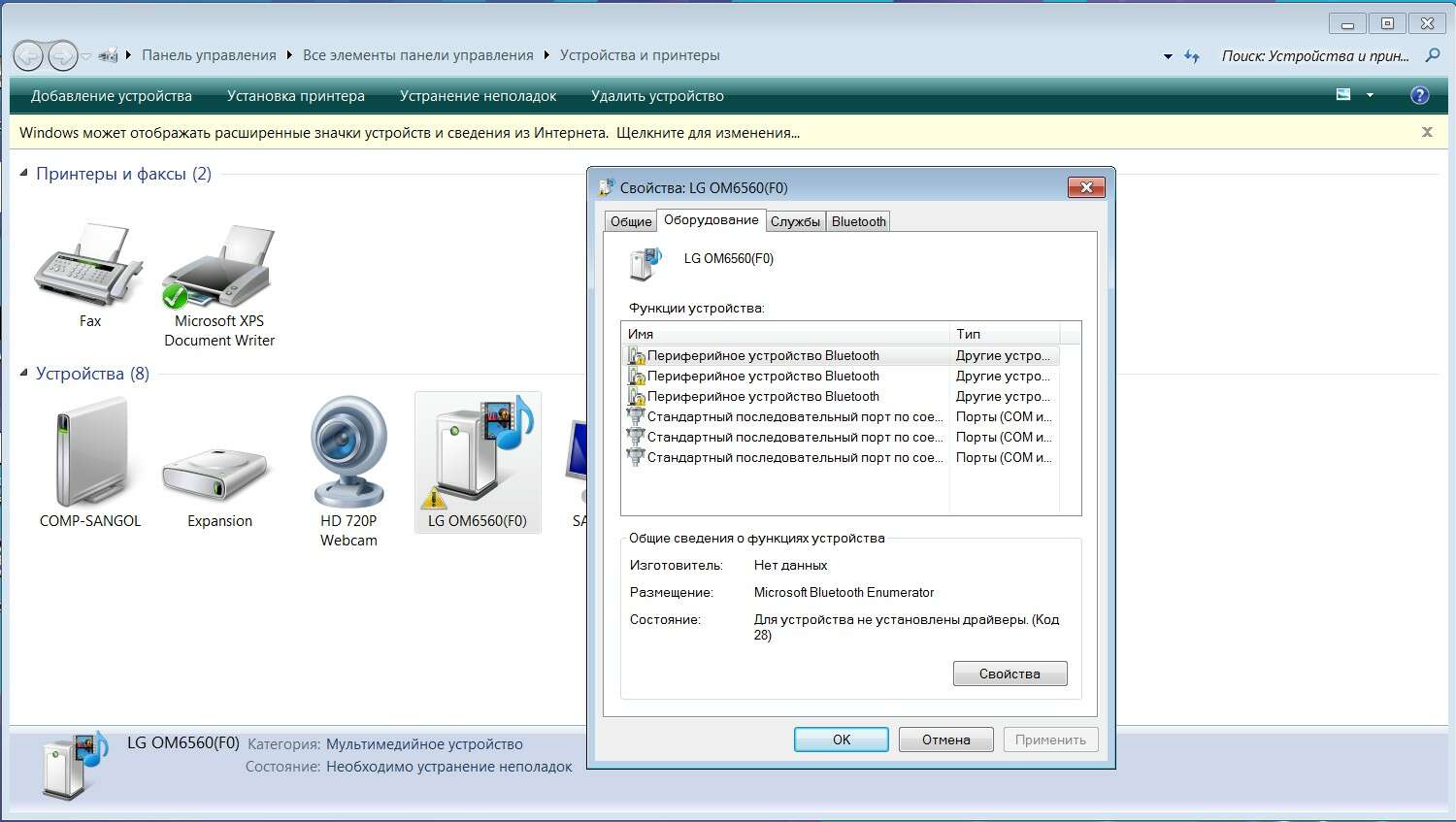
Task: Sort by the Имя column header
Action: tap(785, 333)
